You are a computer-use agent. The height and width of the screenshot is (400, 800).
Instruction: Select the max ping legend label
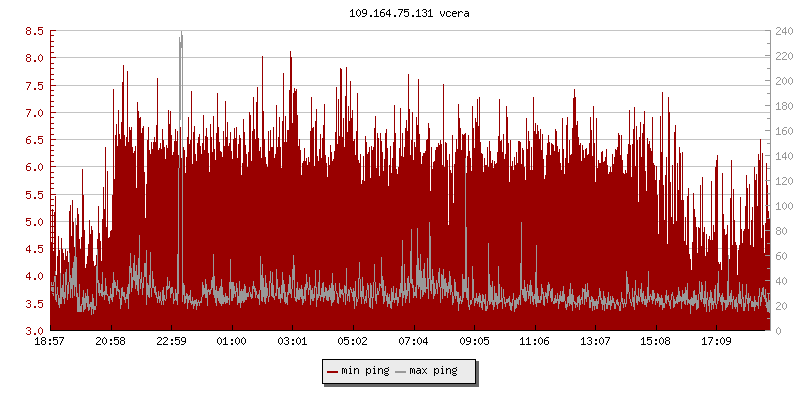(x=433, y=371)
